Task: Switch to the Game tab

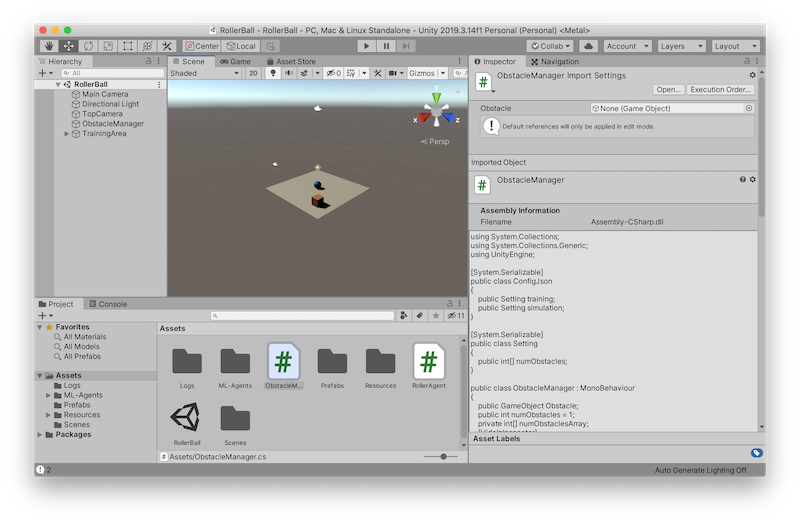Action: (x=235, y=61)
